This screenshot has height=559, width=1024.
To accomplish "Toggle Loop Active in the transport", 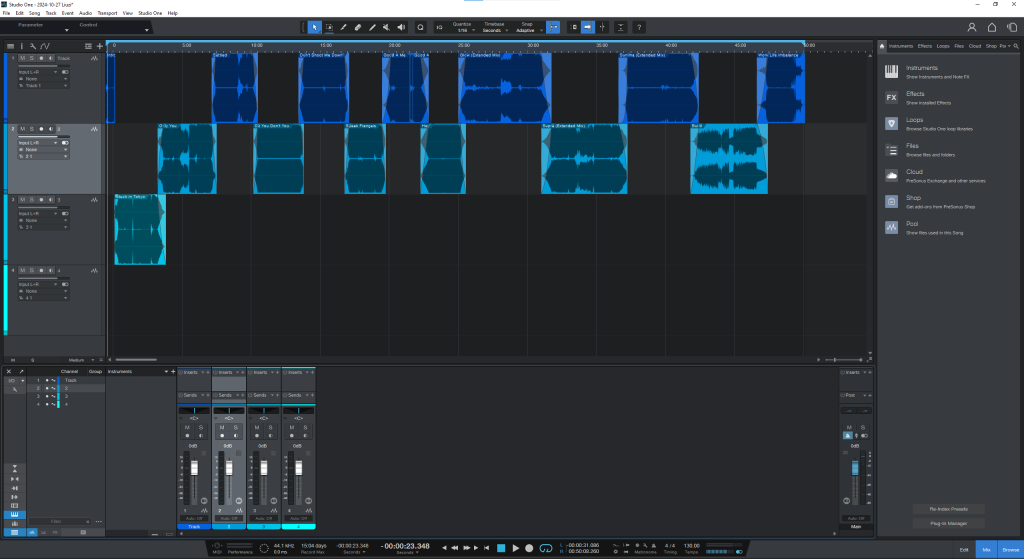I will (x=546, y=548).
